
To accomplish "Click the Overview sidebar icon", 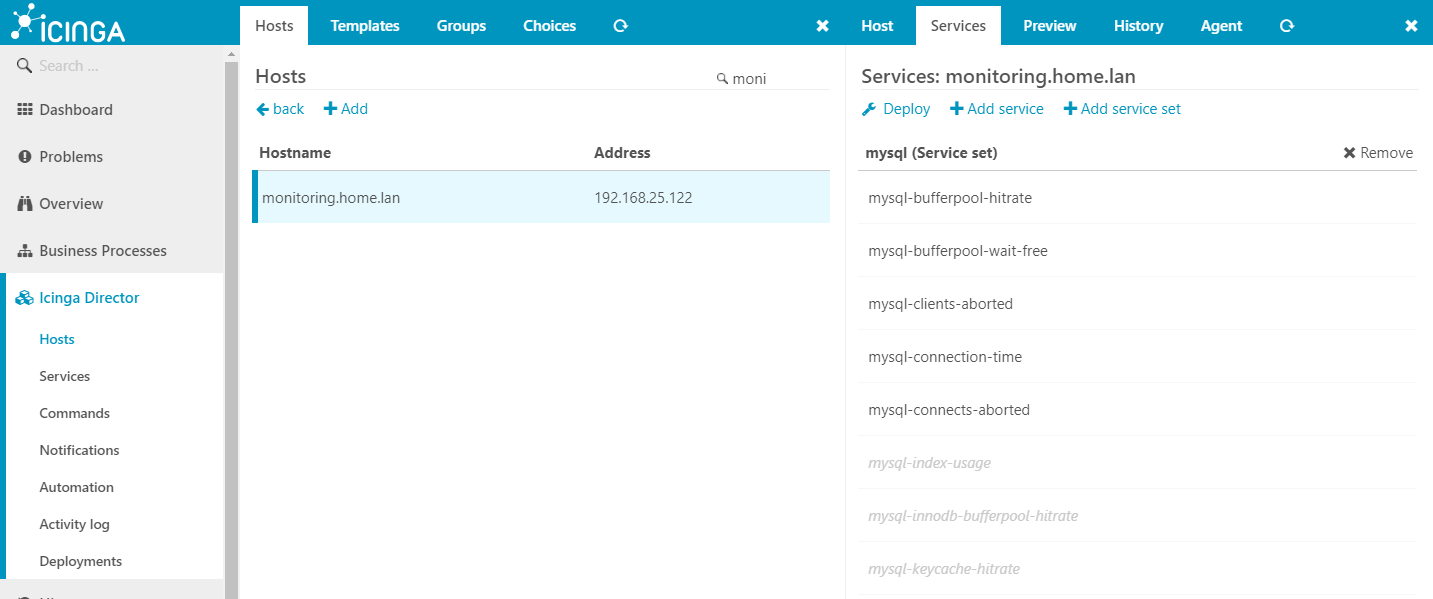I will coord(24,203).
